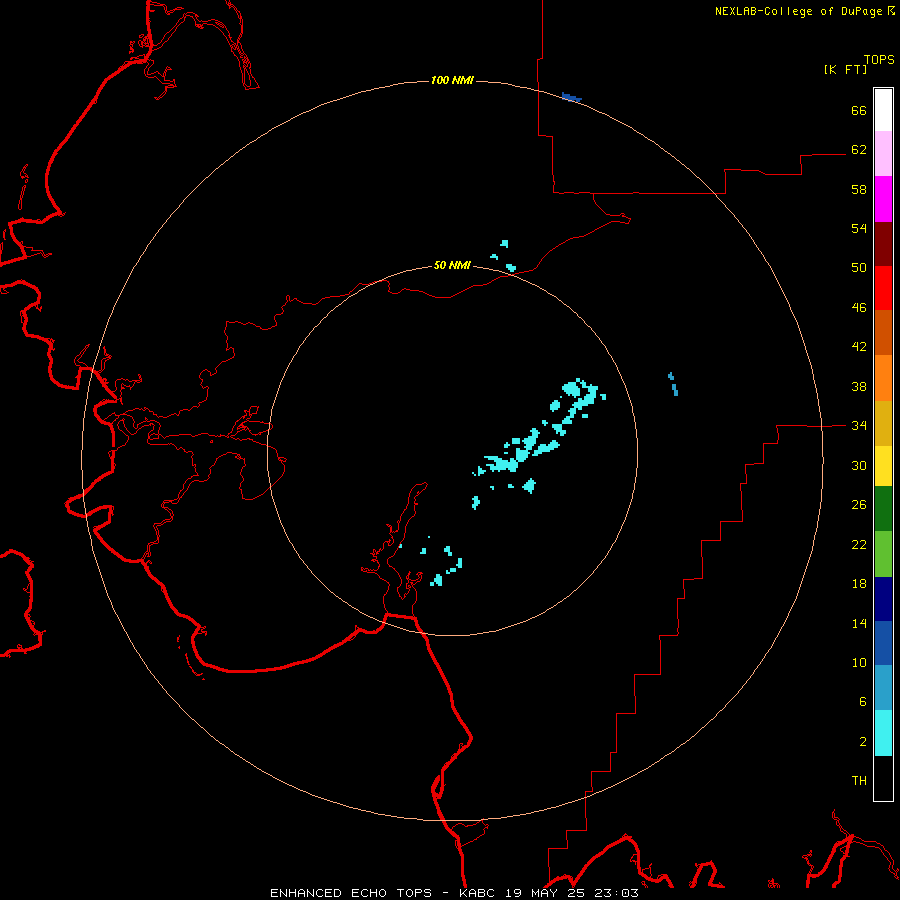The height and width of the screenshot is (900, 900).
Task: Click the dark red legend swatch
Action: [x=883, y=243]
